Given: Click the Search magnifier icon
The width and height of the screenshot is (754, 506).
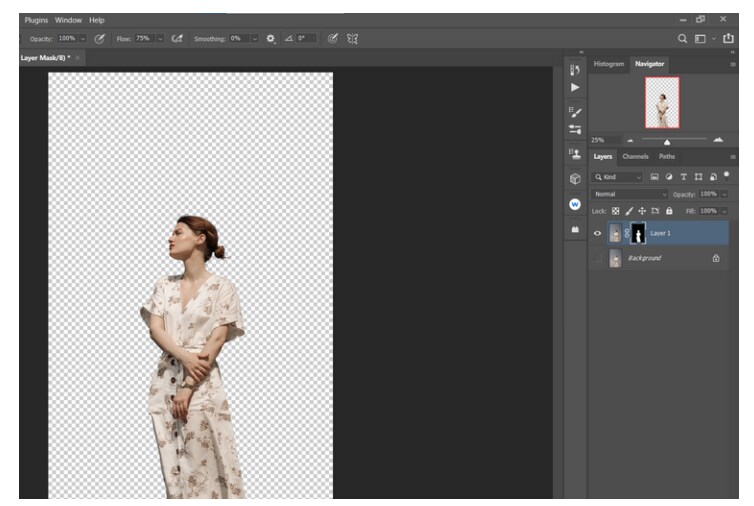Looking at the screenshot, I should coord(683,38).
